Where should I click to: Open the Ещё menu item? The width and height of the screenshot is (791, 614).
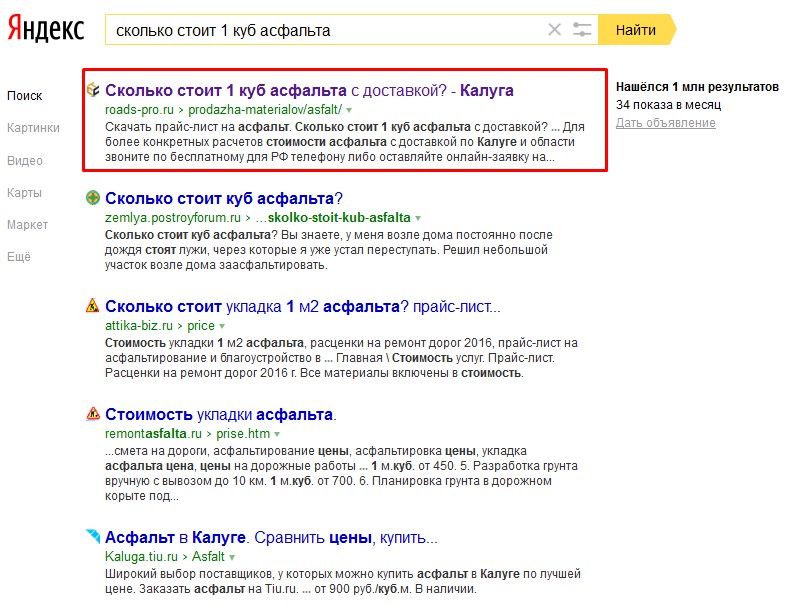19,257
